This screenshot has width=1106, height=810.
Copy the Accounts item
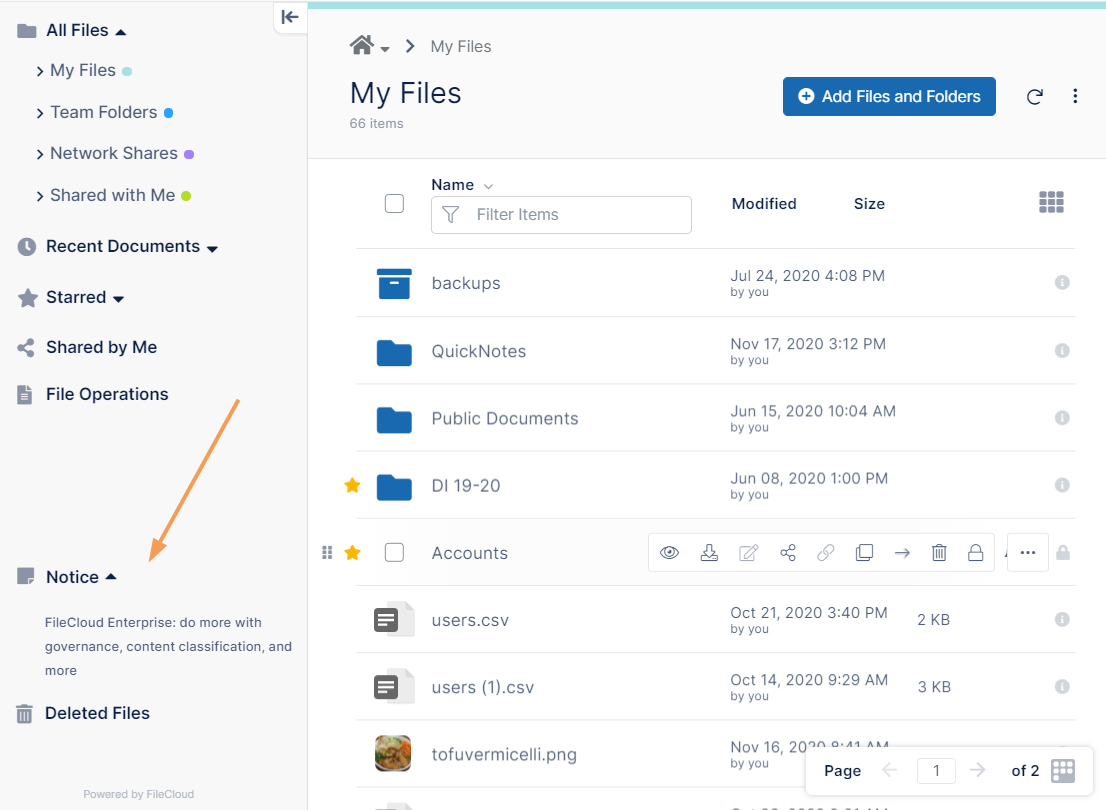864,553
